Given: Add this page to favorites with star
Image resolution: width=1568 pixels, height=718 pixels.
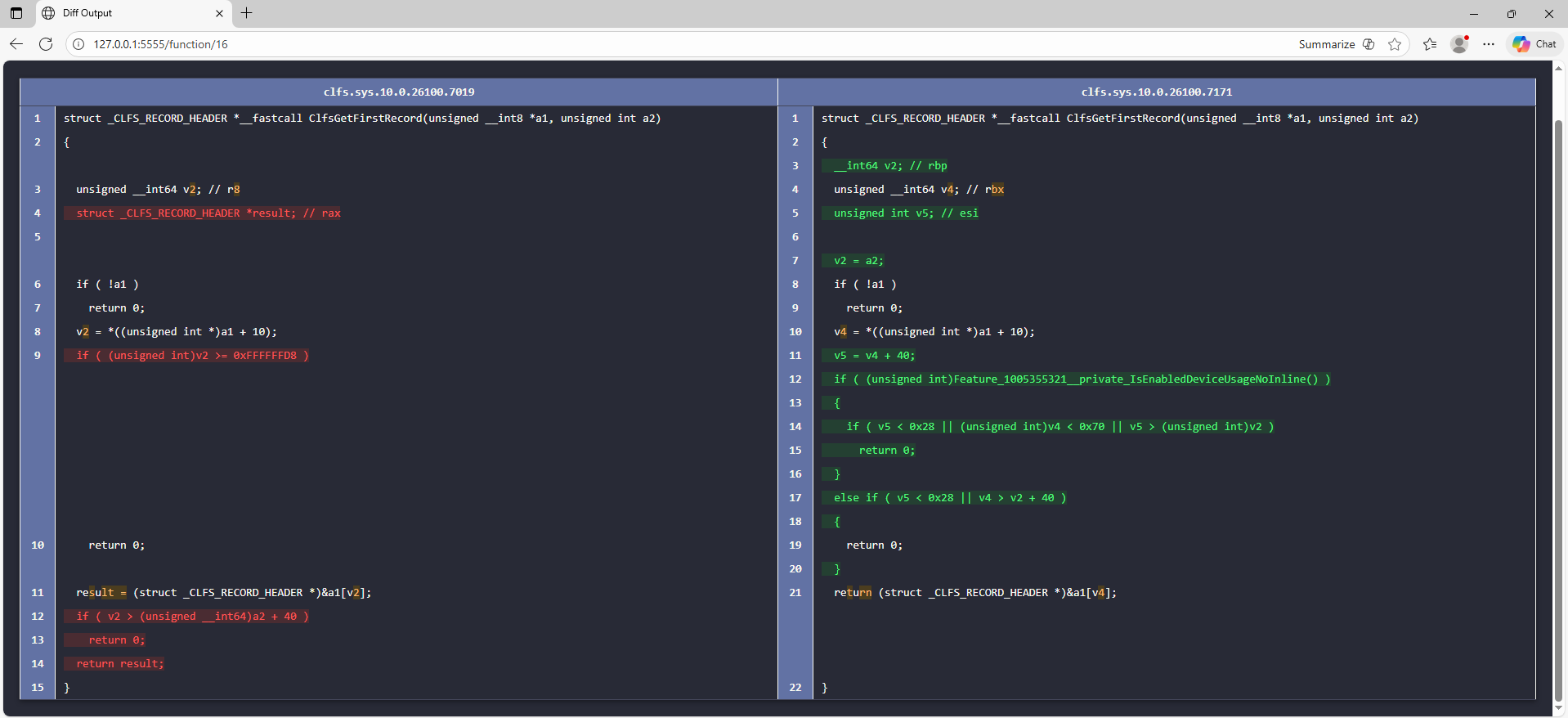Looking at the screenshot, I should [1395, 44].
